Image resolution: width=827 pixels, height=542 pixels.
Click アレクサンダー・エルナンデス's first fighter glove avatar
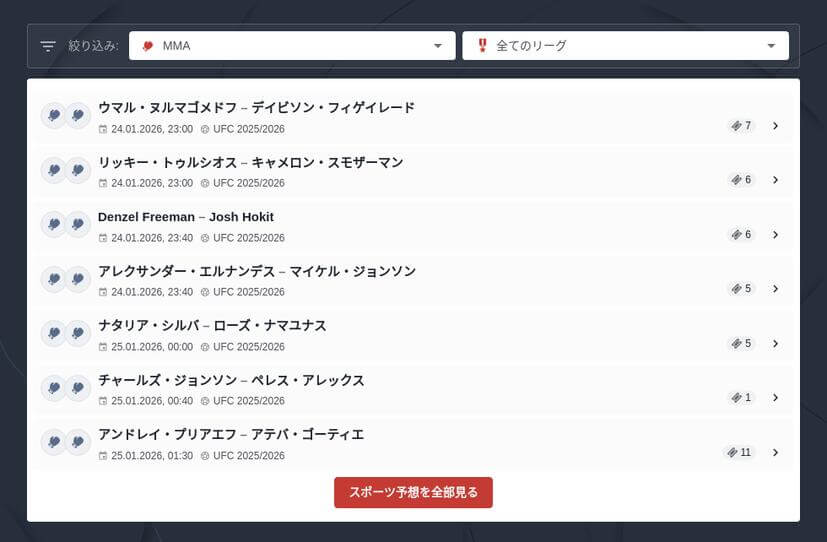click(x=54, y=278)
